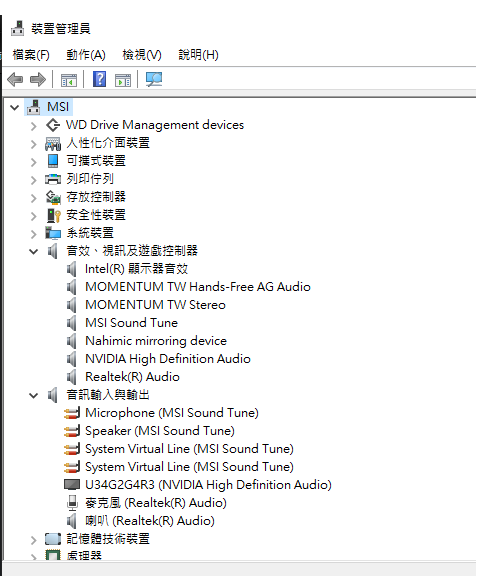This screenshot has height=576, width=480.
Task: Open the 說明(H) menu
Action: [198, 55]
